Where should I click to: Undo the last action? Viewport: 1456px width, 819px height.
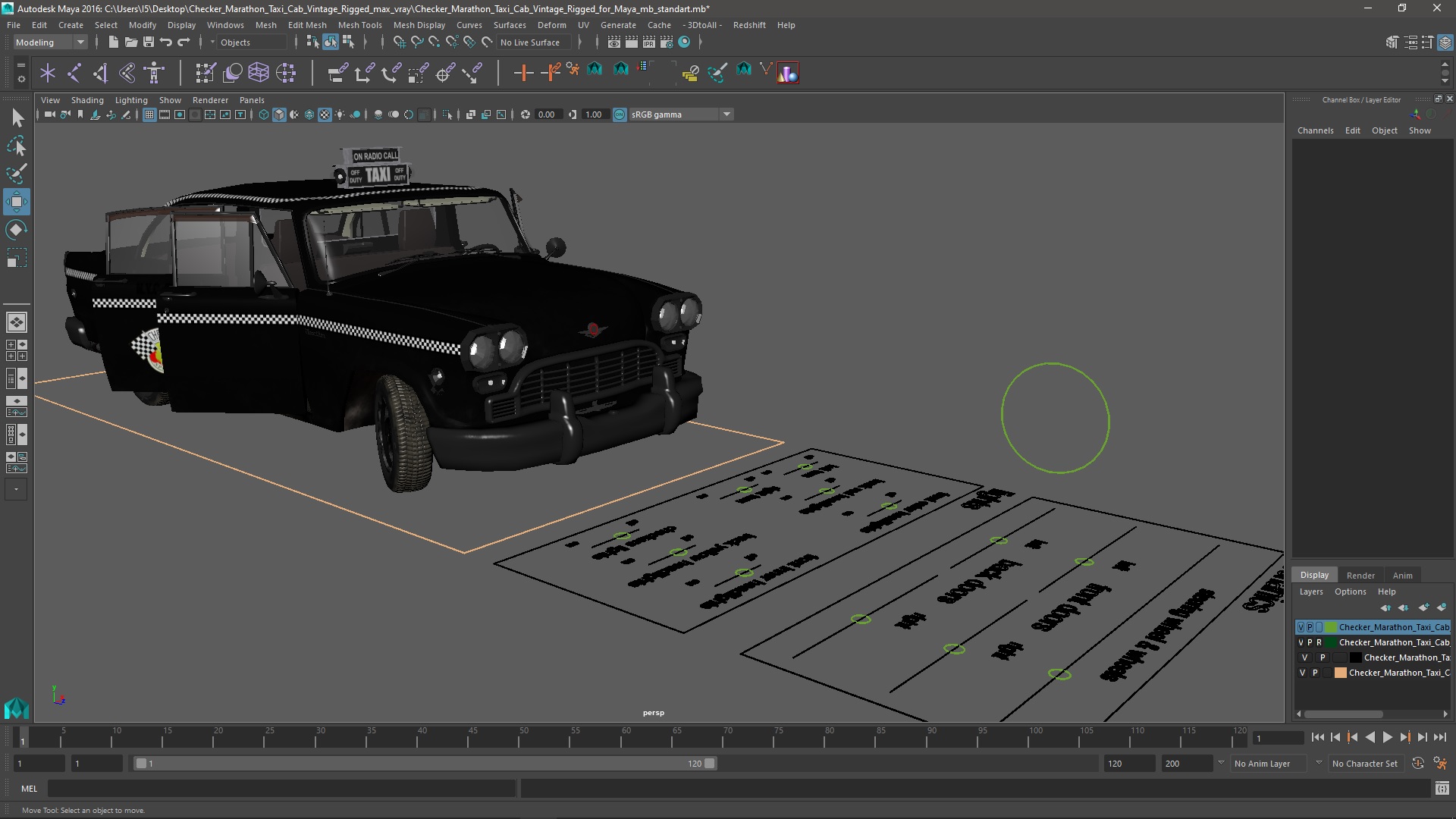click(x=166, y=42)
